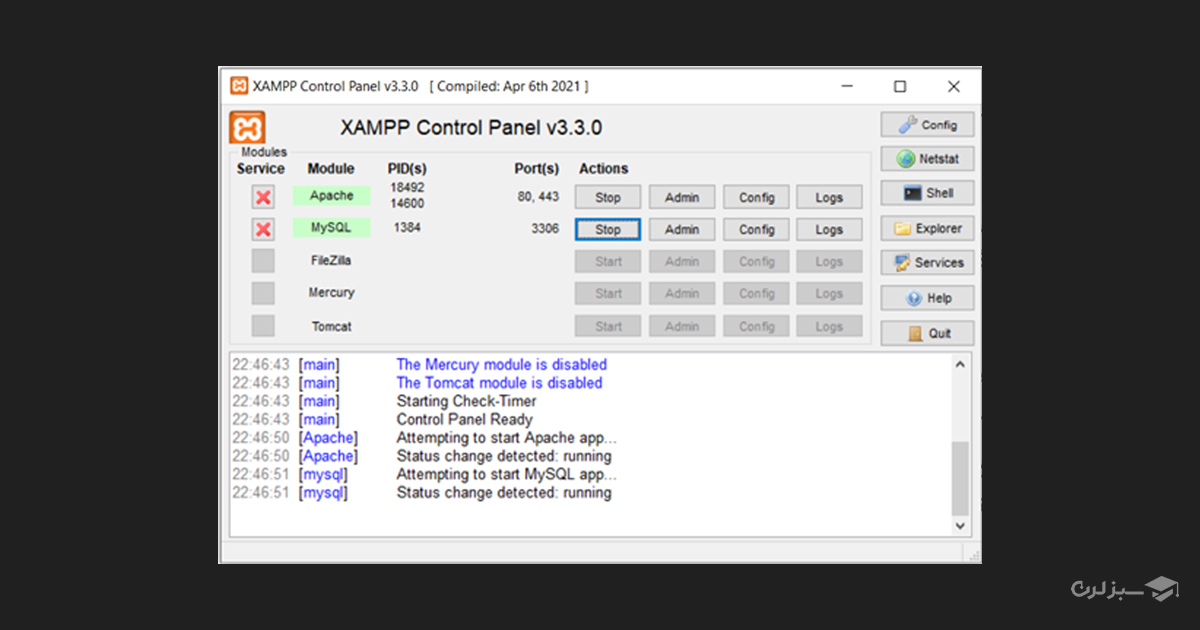This screenshot has width=1200, height=630.
Task: Launch the Shell from its icon button
Action: (x=927, y=193)
